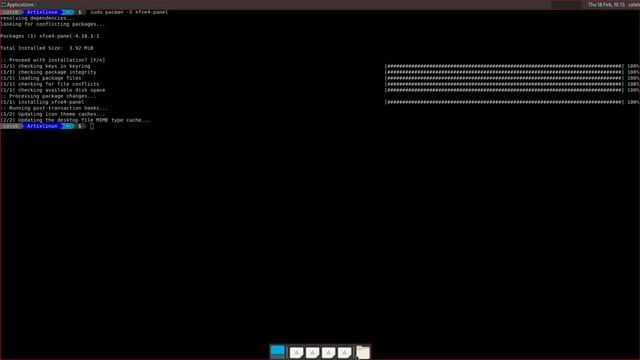Click 'looking for conflicting packages...' line
The height and width of the screenshot is (360, 640).
coord(52,24)
